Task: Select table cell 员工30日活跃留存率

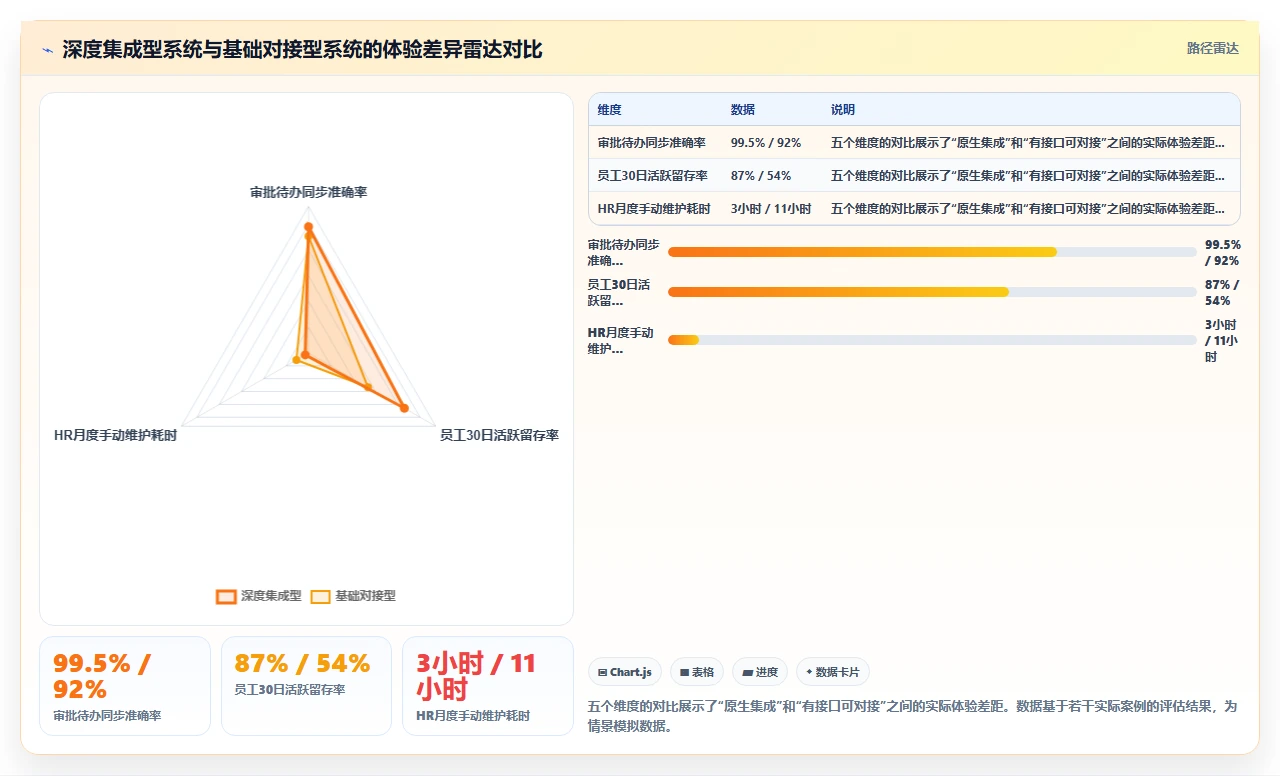Action: [x=653, y=176]
